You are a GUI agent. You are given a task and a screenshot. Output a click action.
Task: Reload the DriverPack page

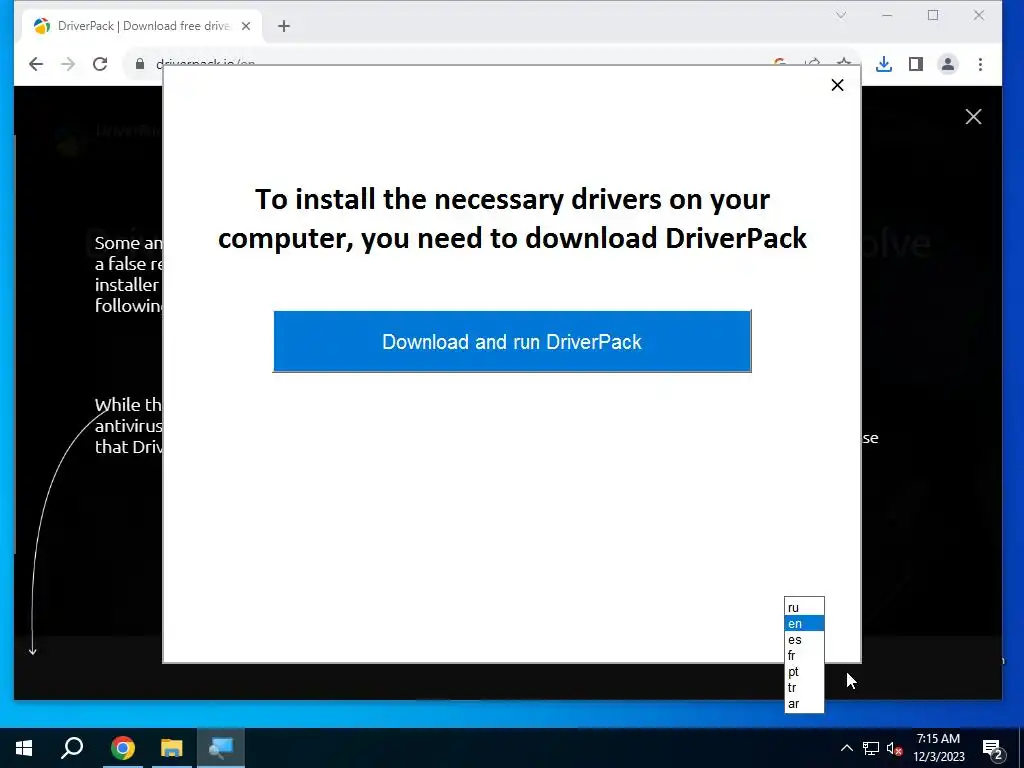(100, 64)
